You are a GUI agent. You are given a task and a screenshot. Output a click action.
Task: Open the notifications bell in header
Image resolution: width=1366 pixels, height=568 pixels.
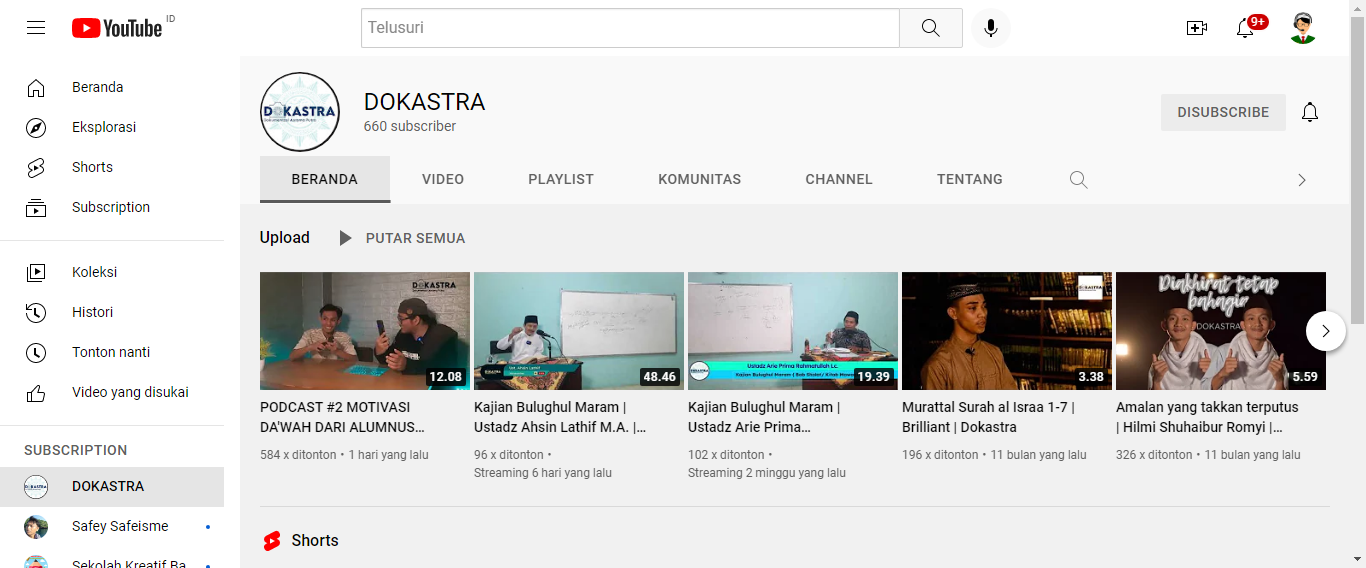pyautogui.click(x=1245, y=28)
